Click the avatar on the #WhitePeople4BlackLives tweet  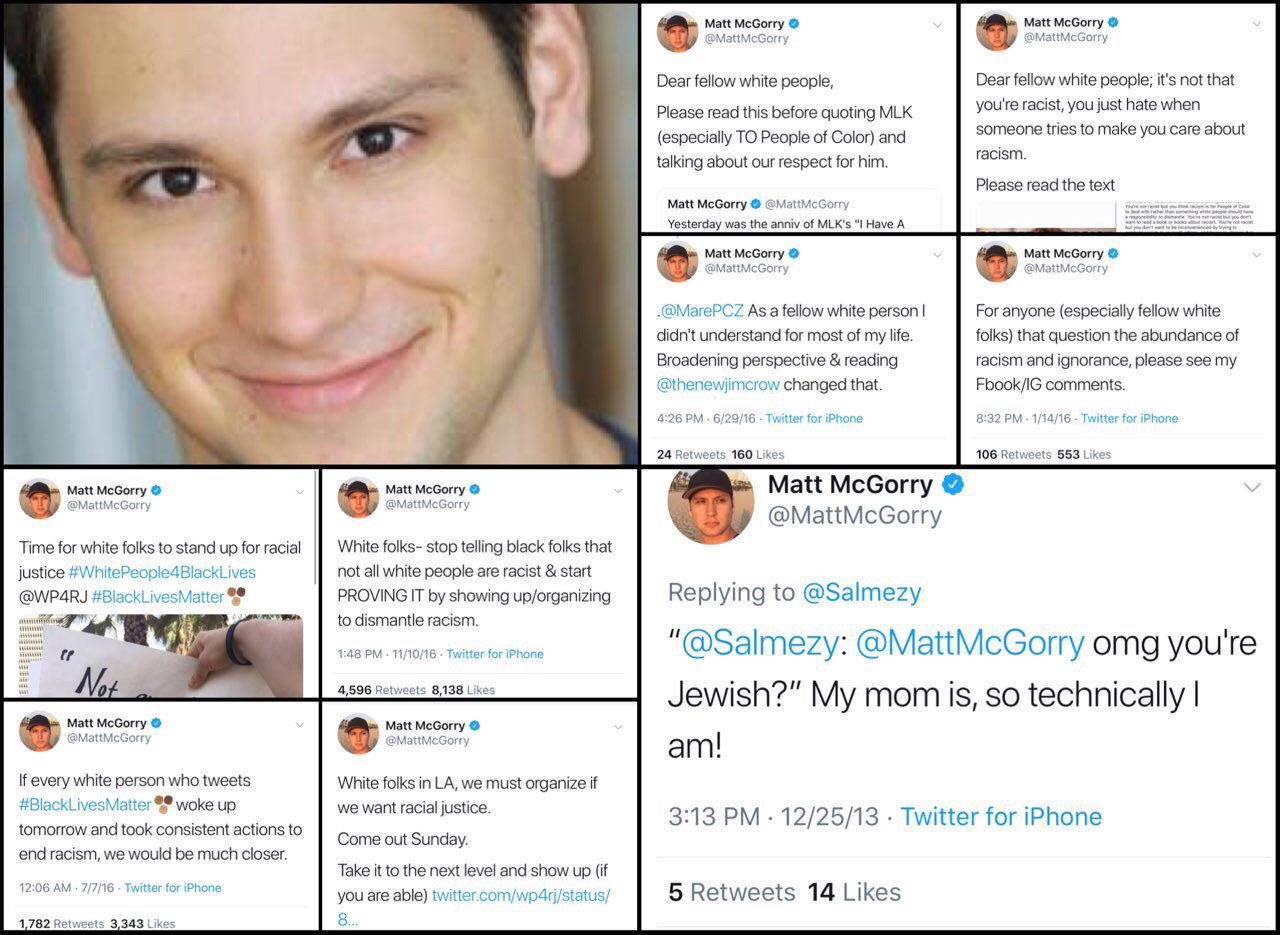[x=40, y=498]
